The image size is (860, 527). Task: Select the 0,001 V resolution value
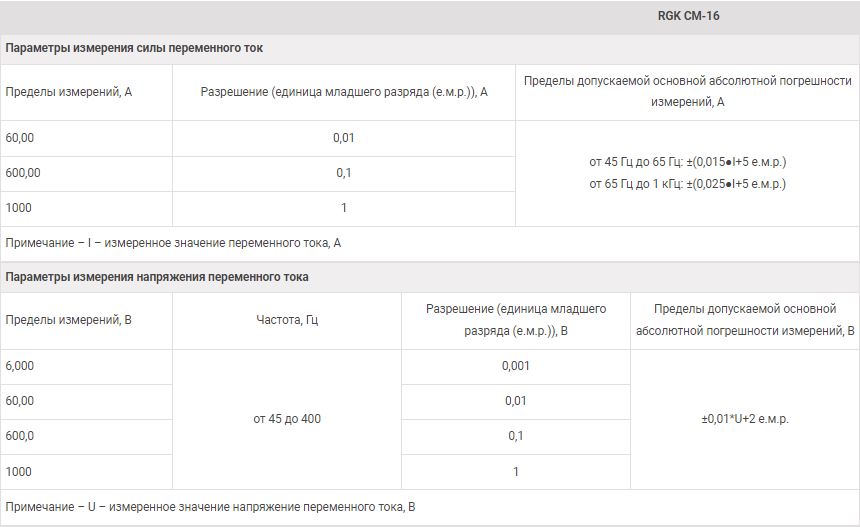click(x=516, y=366)
